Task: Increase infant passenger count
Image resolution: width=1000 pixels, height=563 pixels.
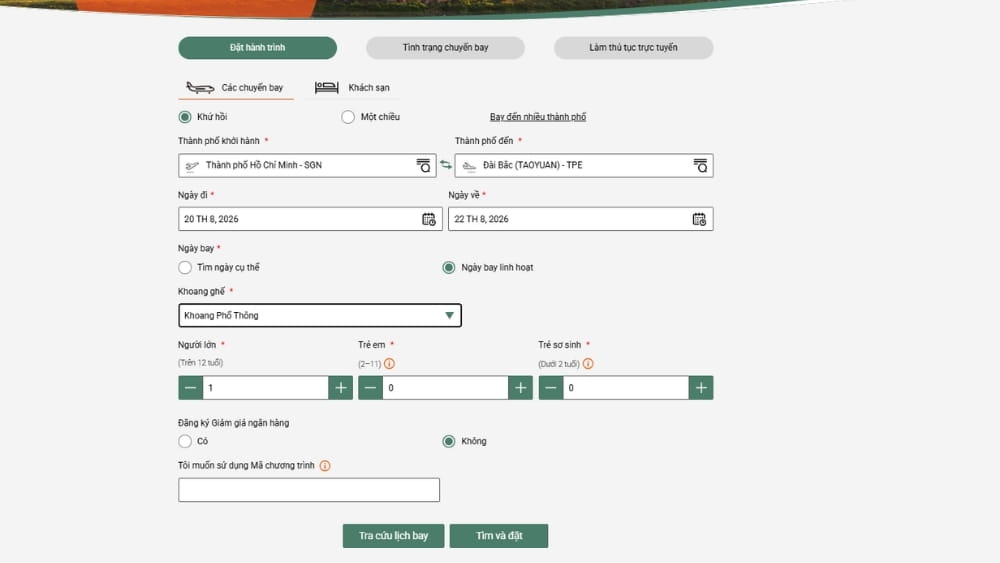Action: [x=701, y=388]
